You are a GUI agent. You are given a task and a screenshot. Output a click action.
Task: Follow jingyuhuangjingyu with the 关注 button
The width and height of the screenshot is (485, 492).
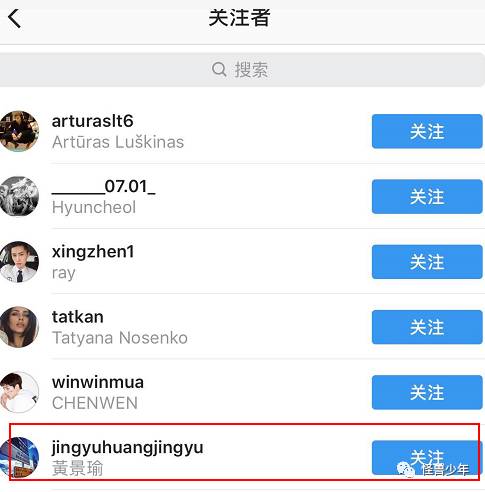(427, 458)
